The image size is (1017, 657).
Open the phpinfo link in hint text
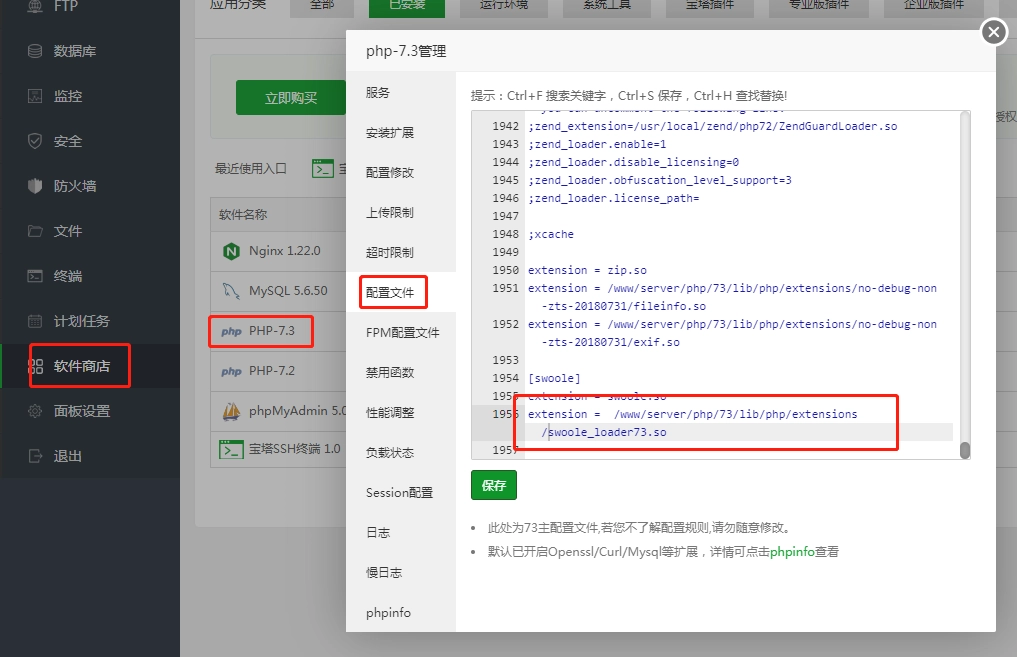(790, 551)
